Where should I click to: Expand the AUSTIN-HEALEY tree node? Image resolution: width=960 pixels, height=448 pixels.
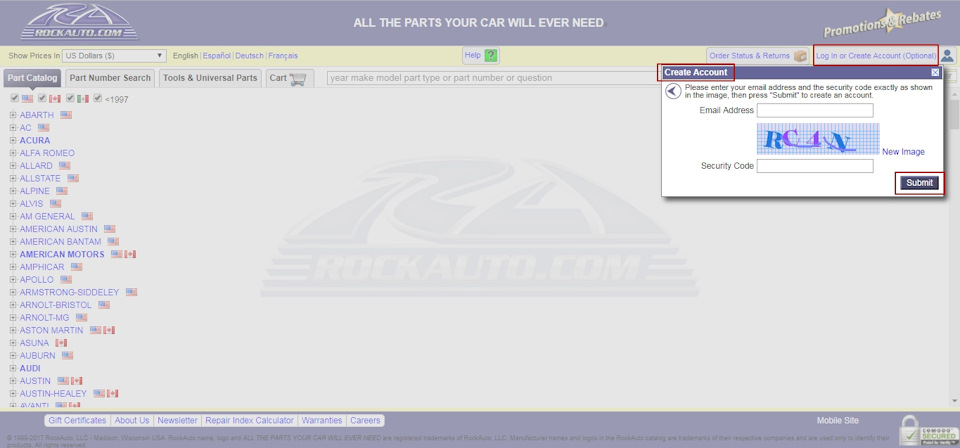pos(13,394)
